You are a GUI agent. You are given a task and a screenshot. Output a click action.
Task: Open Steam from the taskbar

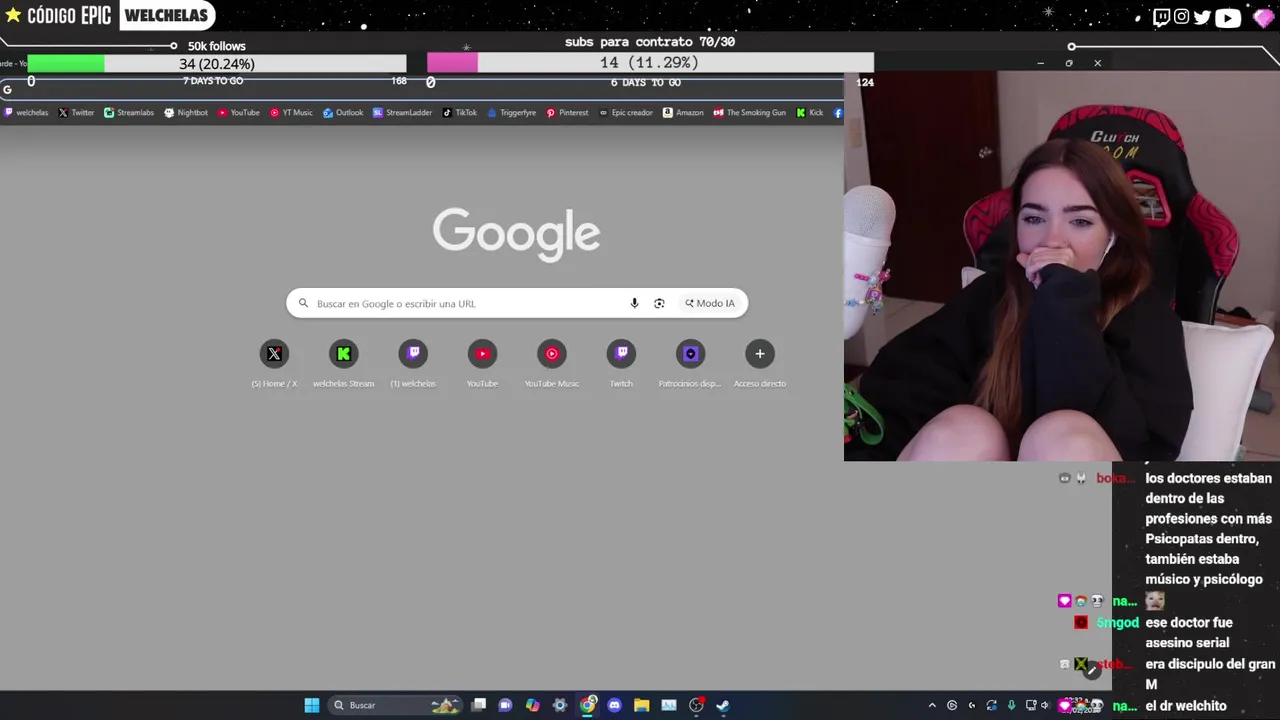tap(723, 705)
